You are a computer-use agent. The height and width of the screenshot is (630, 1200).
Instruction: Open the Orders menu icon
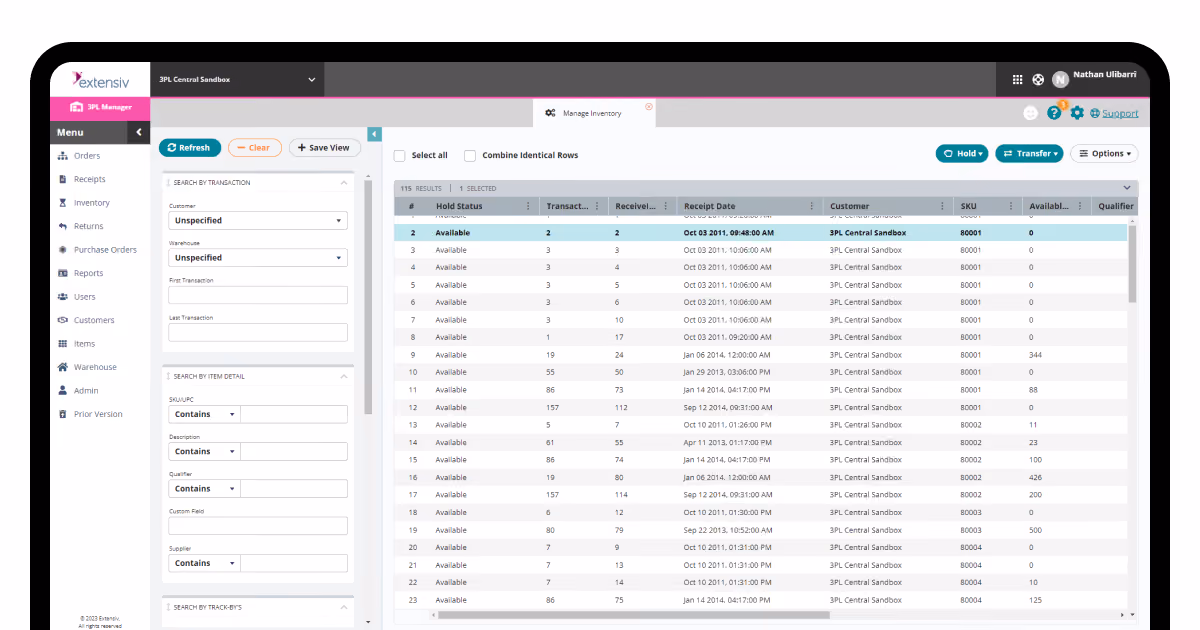click(63, 156)
